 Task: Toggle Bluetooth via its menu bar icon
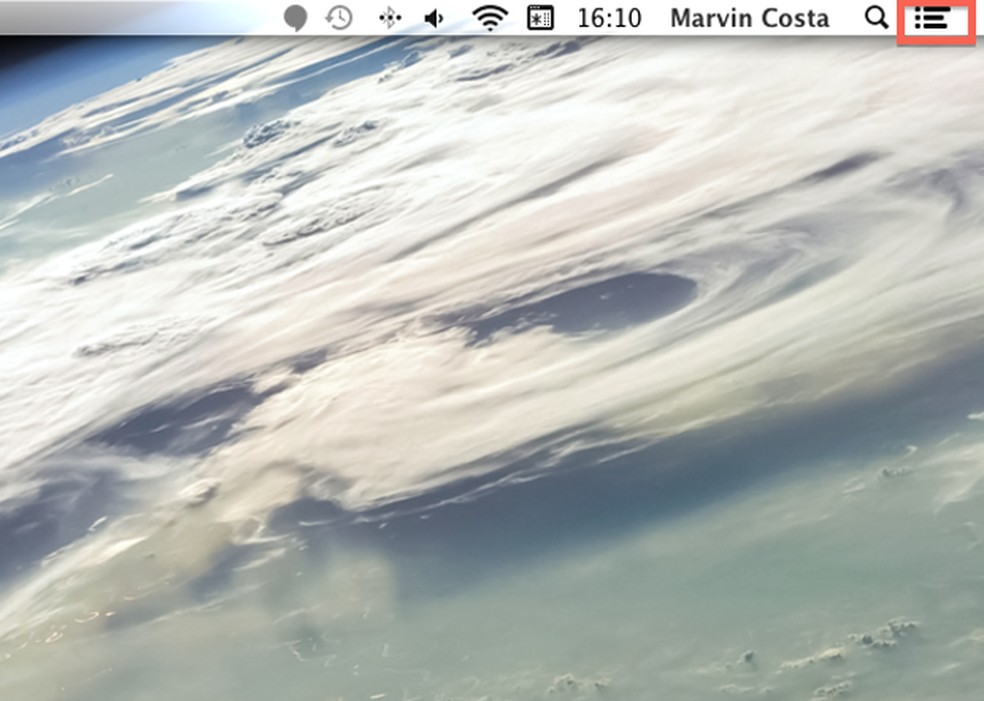(x=390, y=17)
